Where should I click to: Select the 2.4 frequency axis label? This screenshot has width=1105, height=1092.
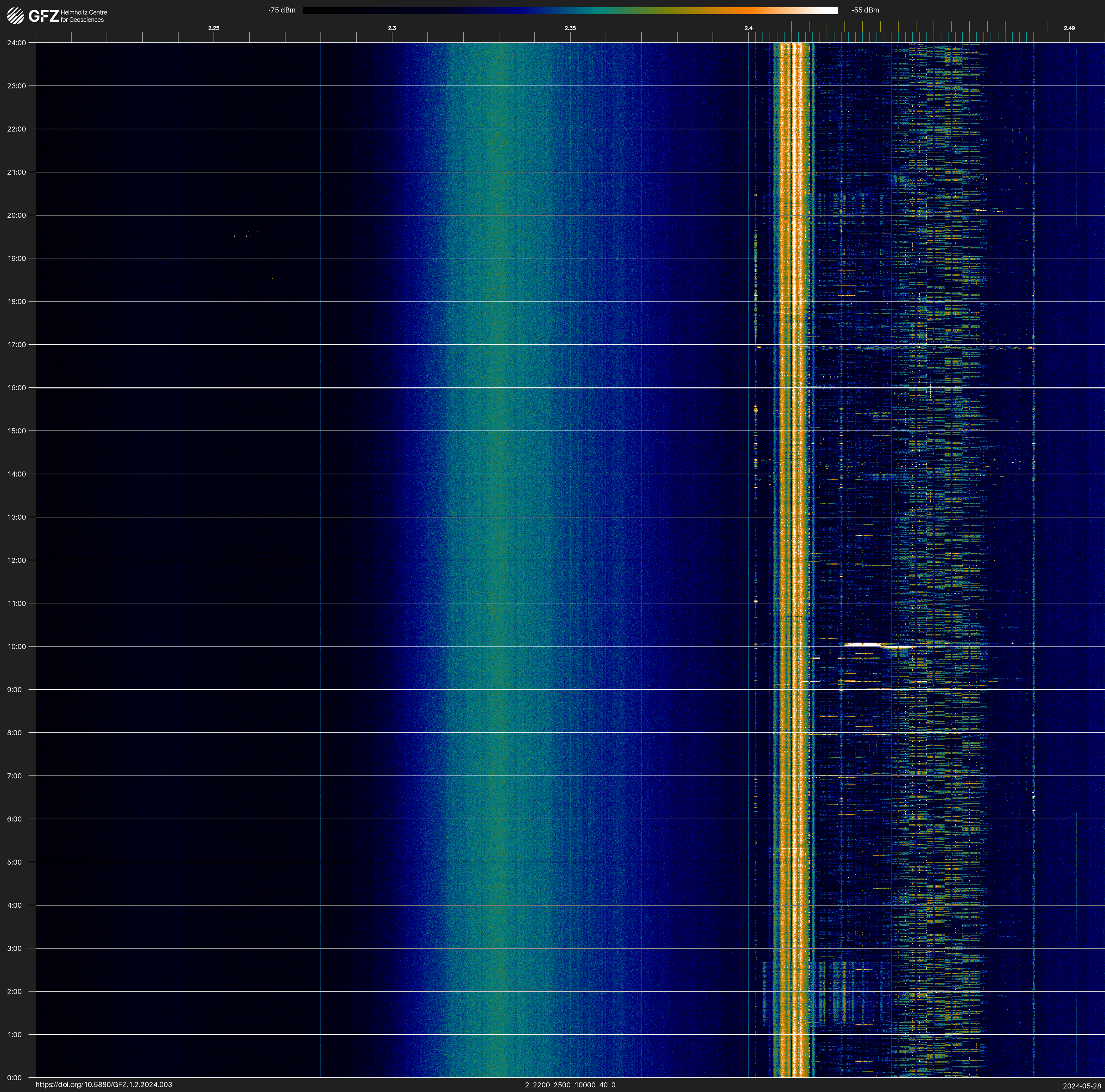[x=748, y=28]
